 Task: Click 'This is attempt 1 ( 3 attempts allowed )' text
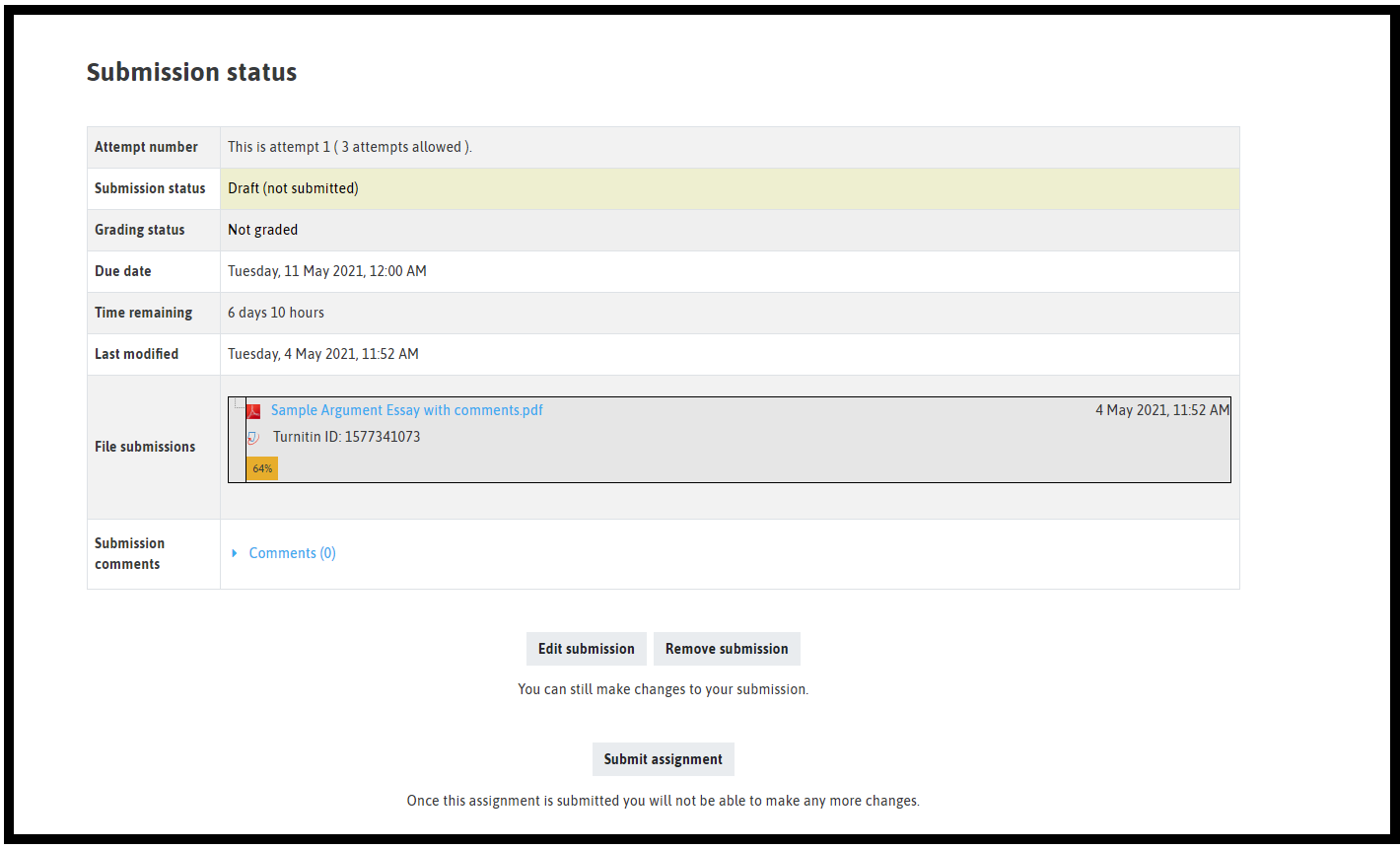pos(350,147)
